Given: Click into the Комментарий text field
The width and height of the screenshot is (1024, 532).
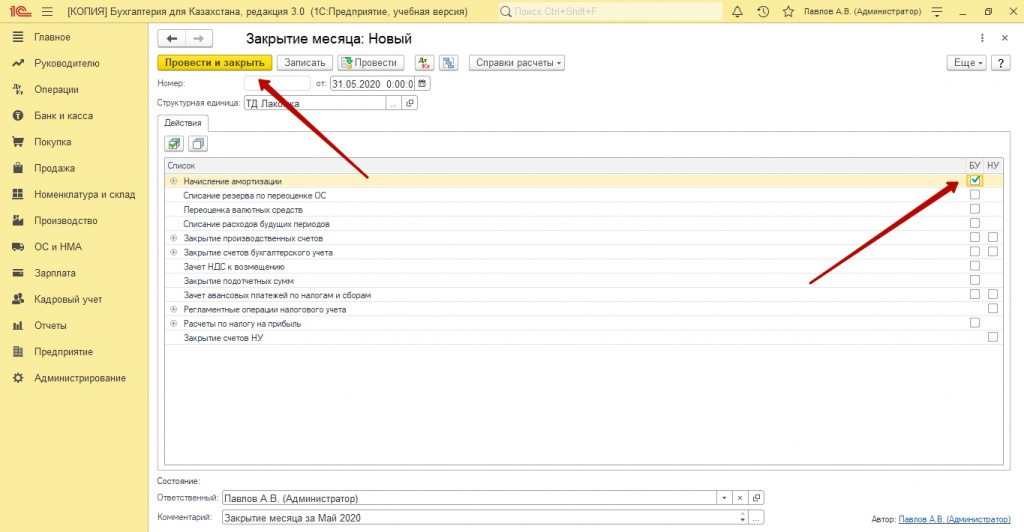Looking at the screenshot, I should tap(480, 518).
